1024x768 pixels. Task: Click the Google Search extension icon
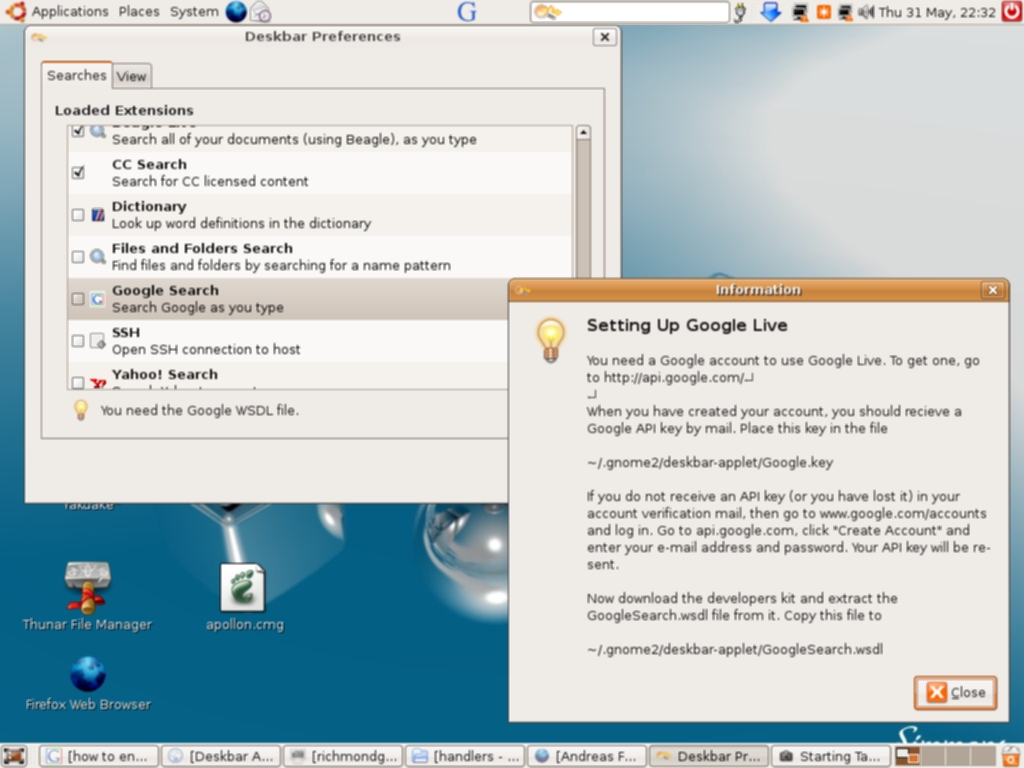pos(97,299)
